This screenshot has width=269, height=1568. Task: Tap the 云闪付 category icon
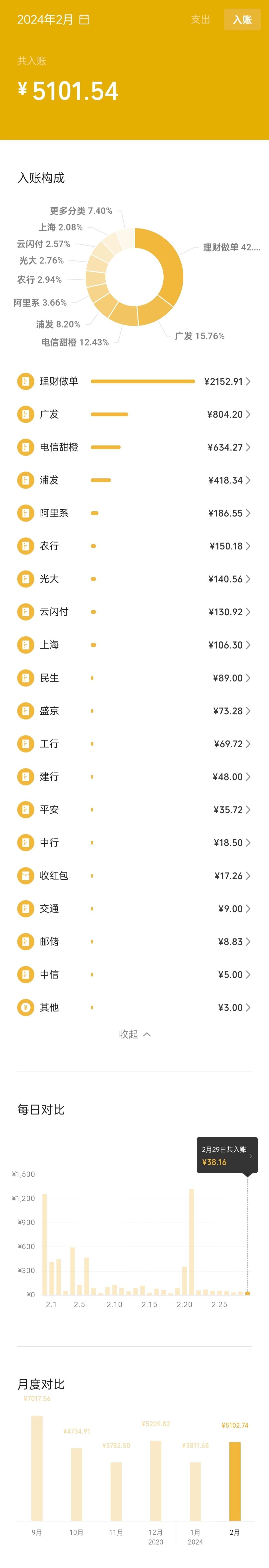[25, 612]
